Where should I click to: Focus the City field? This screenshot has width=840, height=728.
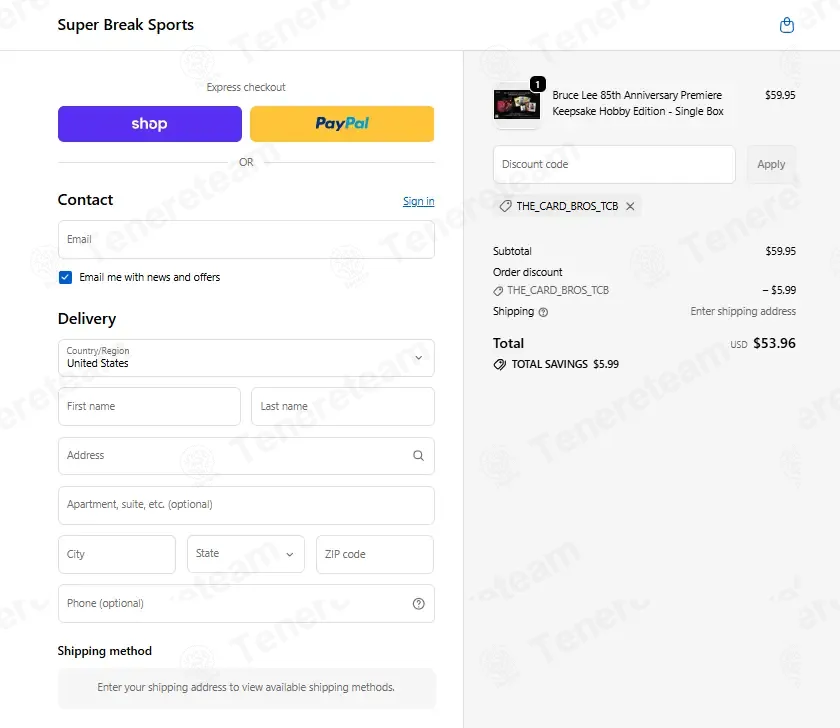point(117,554)
